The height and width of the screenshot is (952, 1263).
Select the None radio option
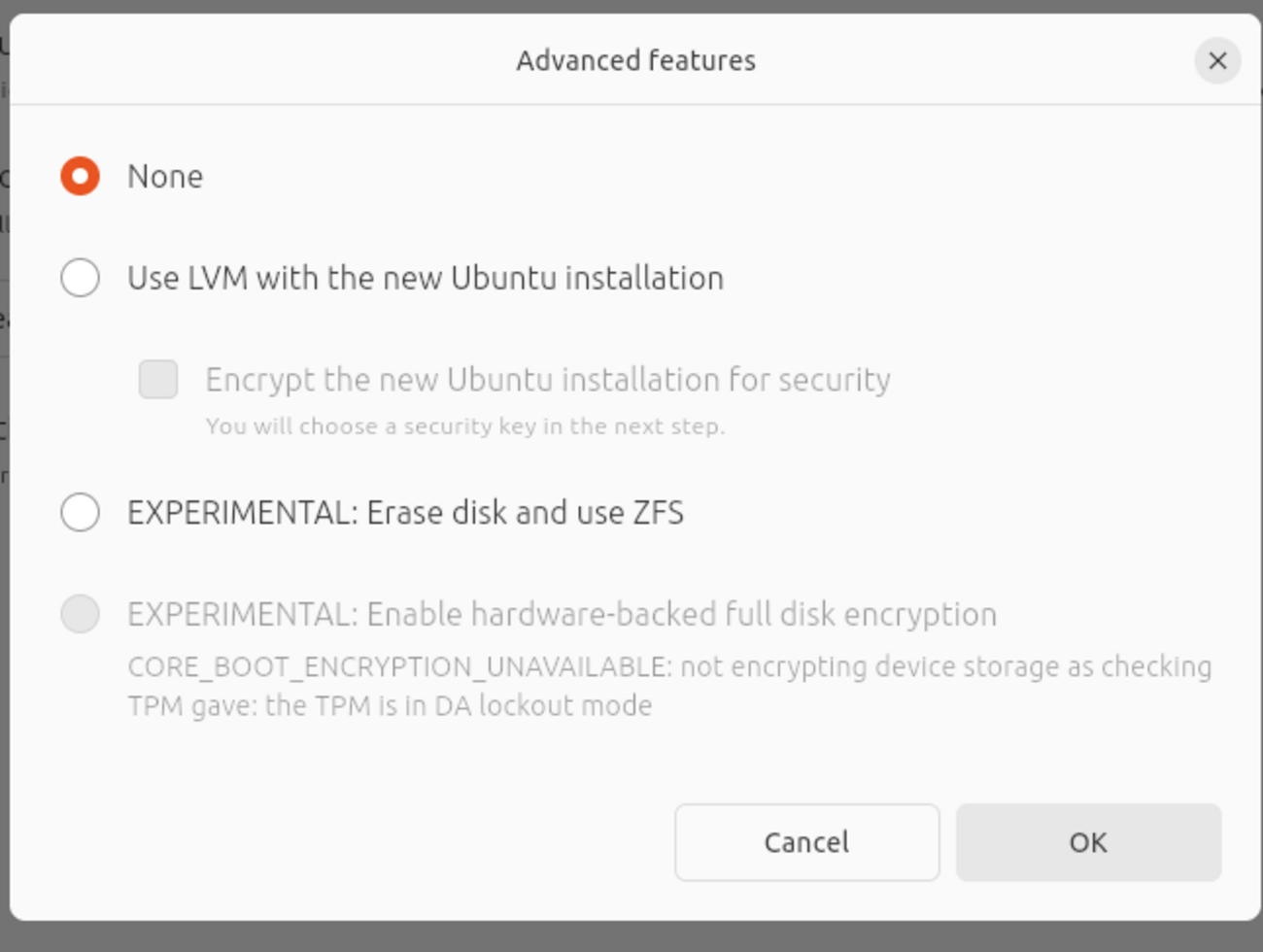pos(80,176)
